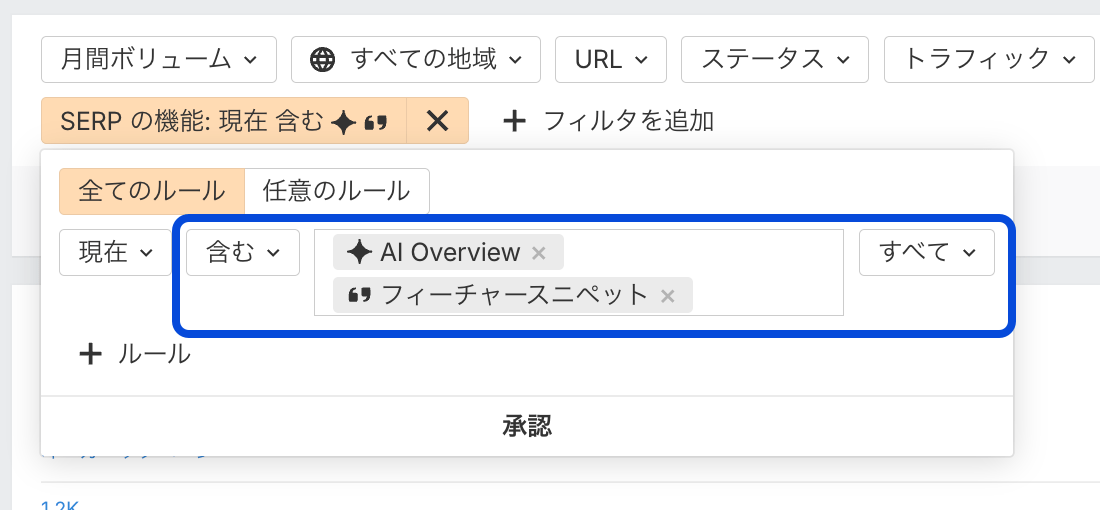This screenshot has height=510, width=1100.
Task: Select the 全てのルール toggle
Action: (x=151, y=191)
